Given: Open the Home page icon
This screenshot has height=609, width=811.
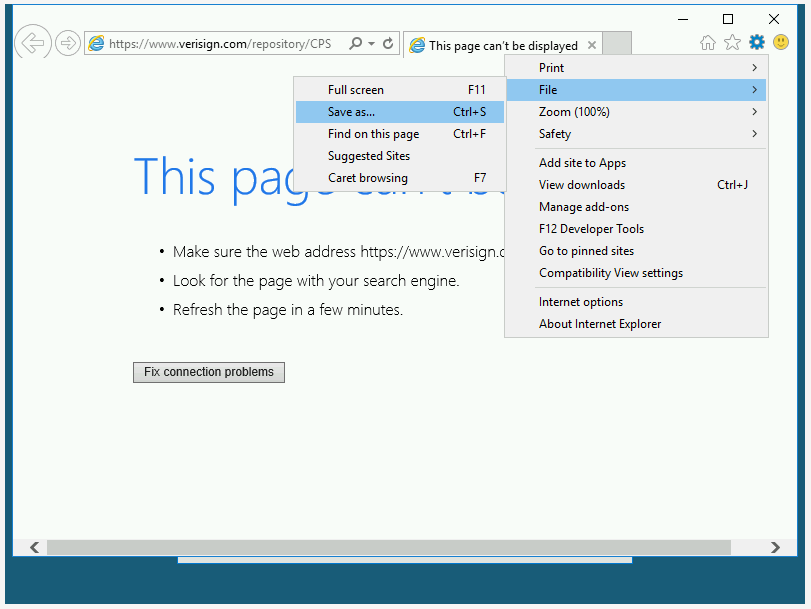Looking at the screenshot, I should tap(708, 42).
